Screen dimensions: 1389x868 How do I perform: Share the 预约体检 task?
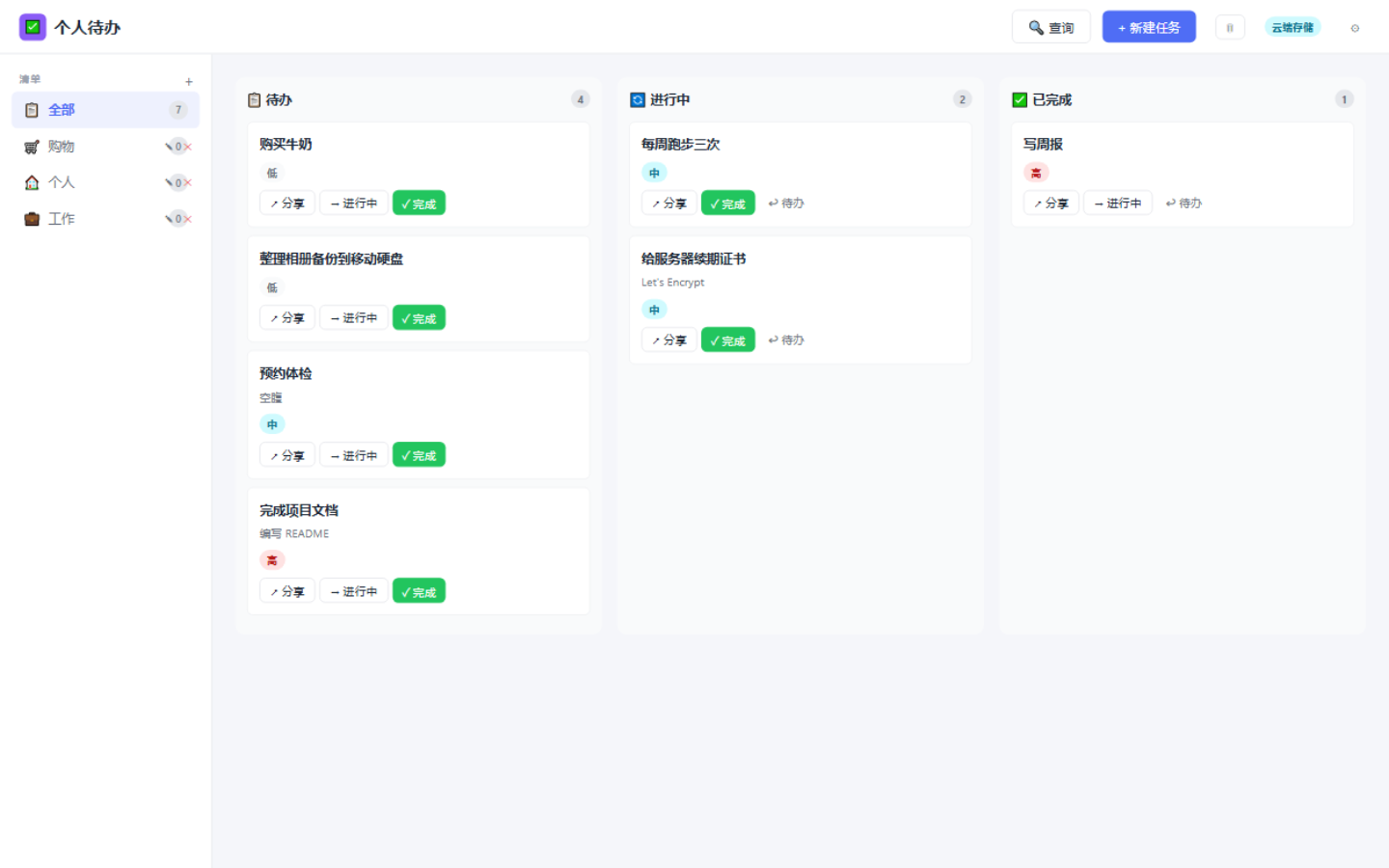[286, 455]
